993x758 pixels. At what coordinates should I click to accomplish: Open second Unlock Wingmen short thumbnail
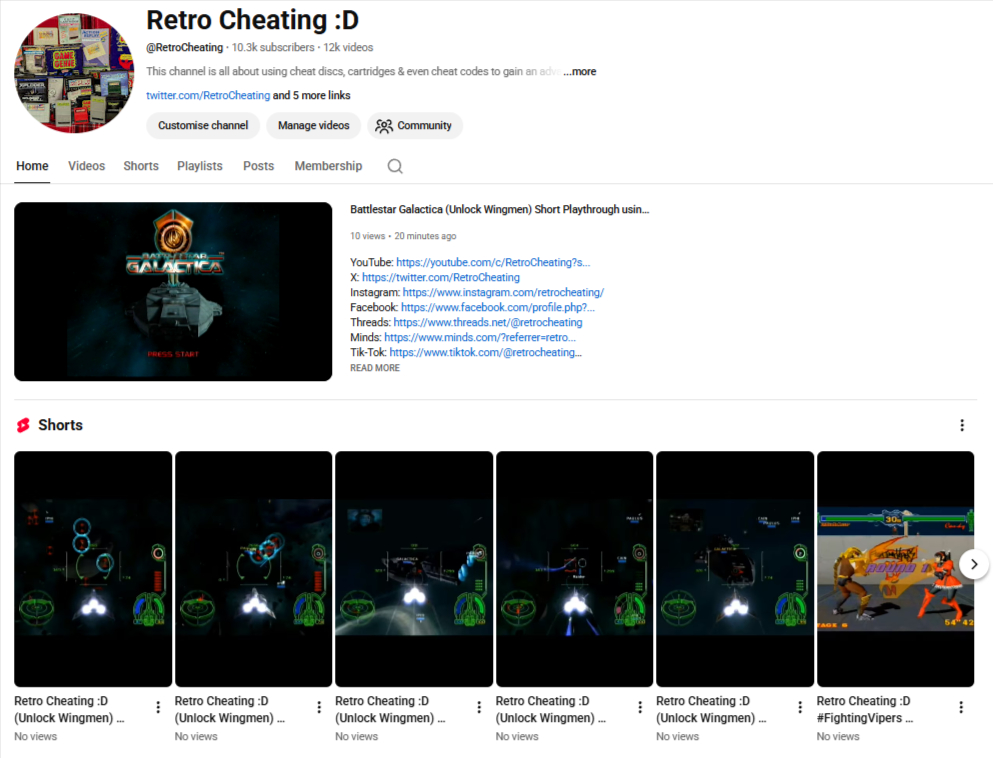click(253, 569)
